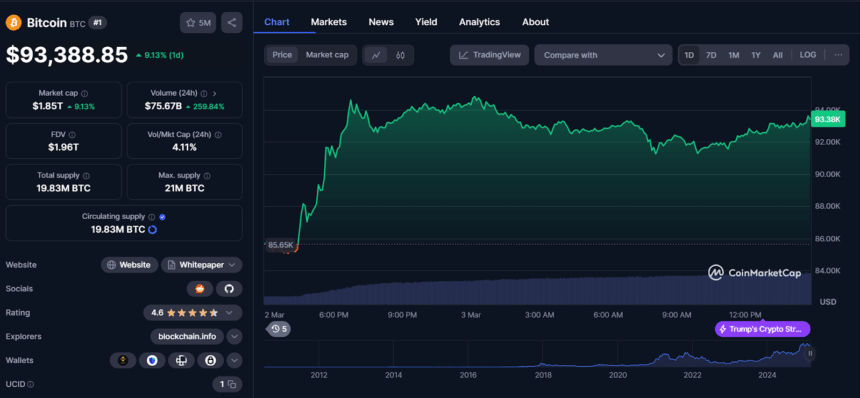Open Trump's Crypto Str... event tag
The image size is (860, 398).
point(762,329)
